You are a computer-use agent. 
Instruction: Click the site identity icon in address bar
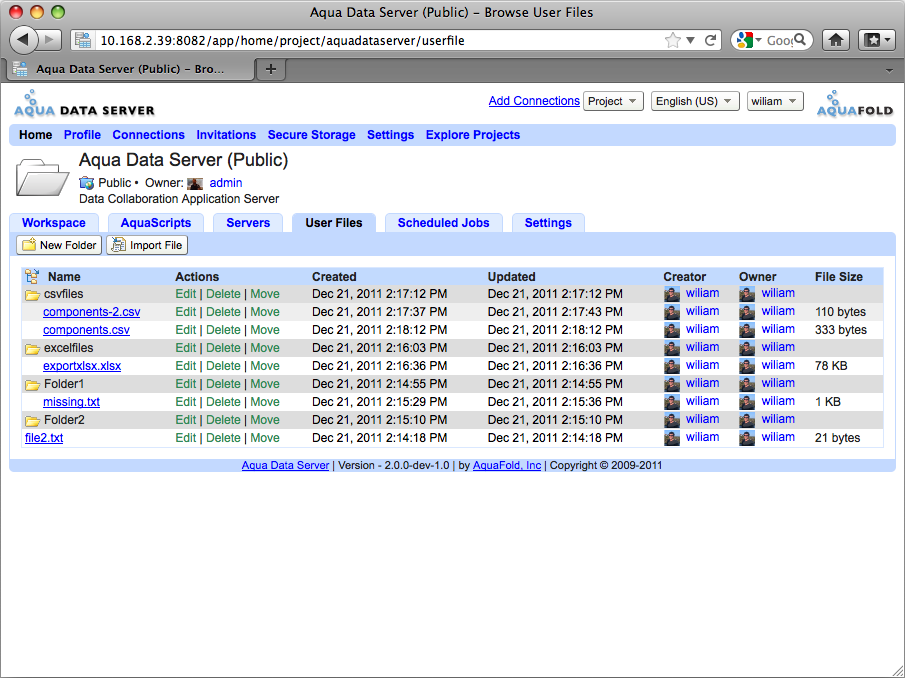83,40
